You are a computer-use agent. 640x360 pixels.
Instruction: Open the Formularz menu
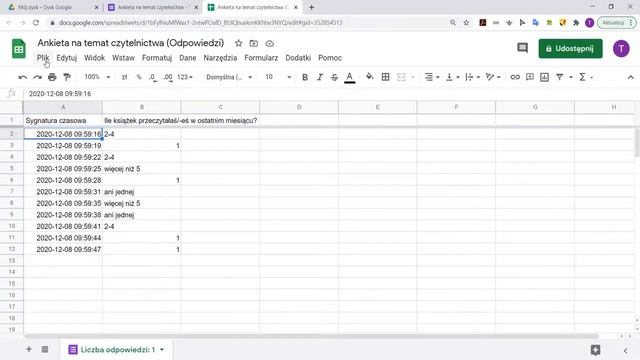261,58
